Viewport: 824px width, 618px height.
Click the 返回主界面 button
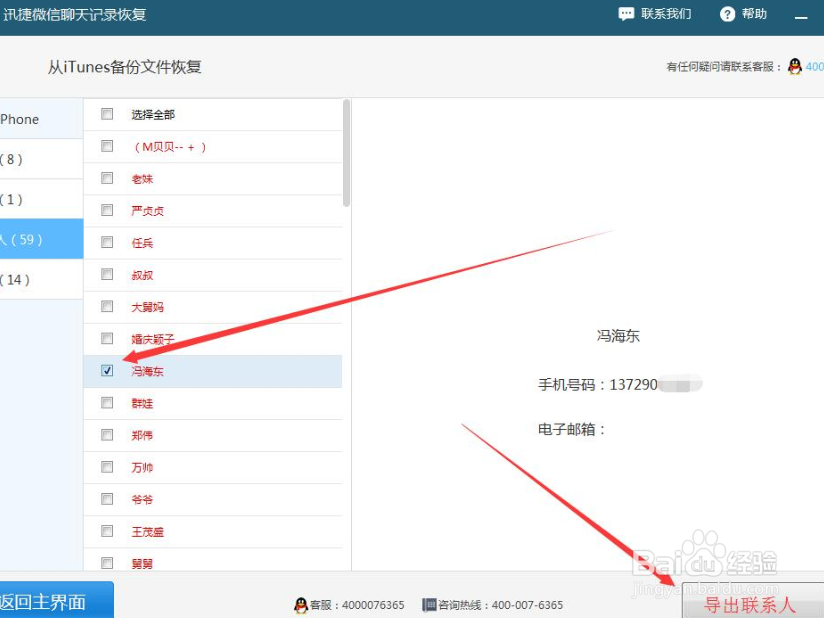pos(56,600)
